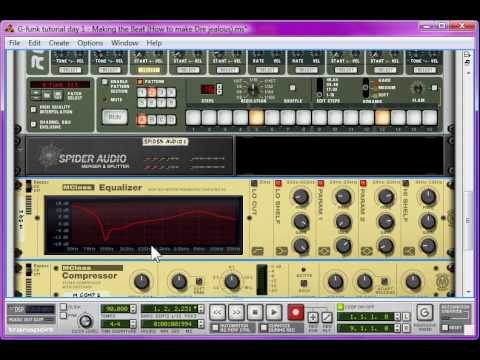The image size is (480, 360).
Task: Click the Compressor output gain knob
Action: (413, 282)
